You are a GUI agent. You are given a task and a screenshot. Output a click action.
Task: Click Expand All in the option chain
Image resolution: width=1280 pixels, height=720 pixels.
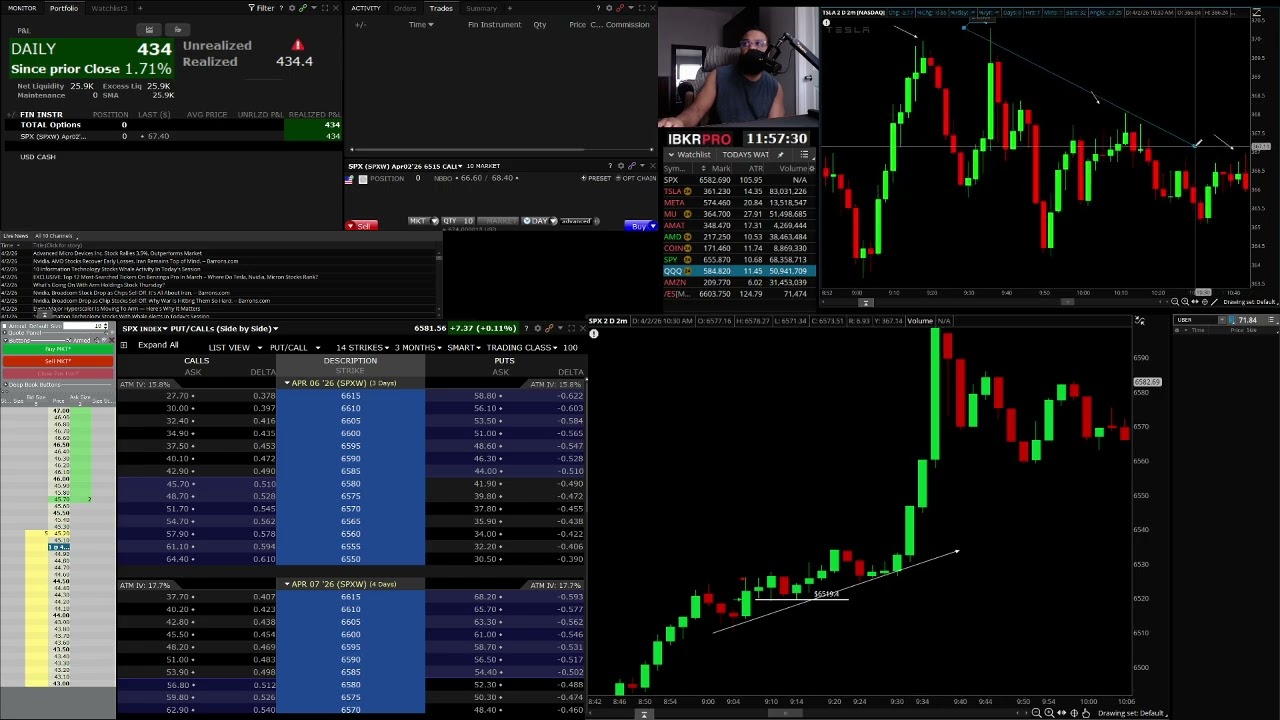tap(158, 346)
